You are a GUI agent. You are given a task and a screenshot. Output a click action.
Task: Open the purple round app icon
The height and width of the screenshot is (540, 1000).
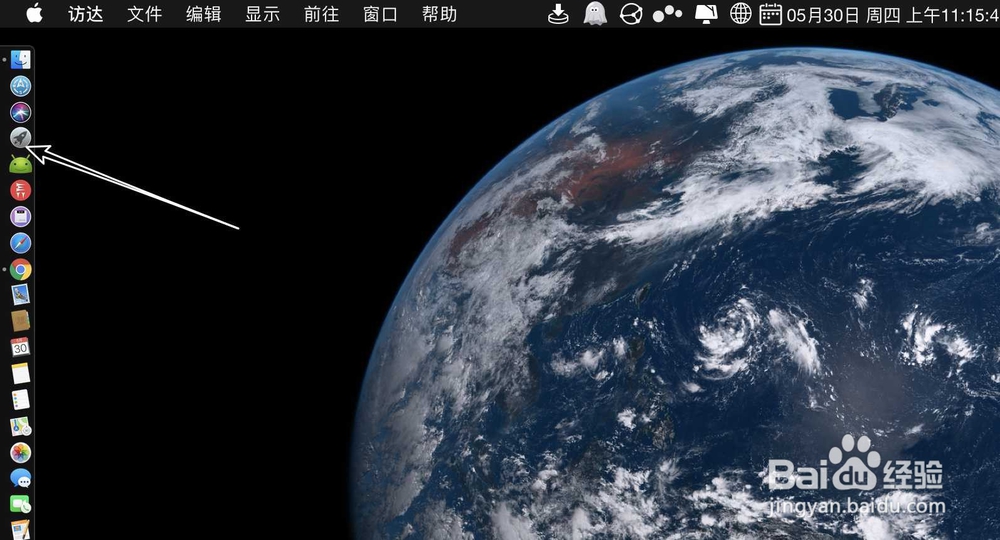tap(20, 217)
